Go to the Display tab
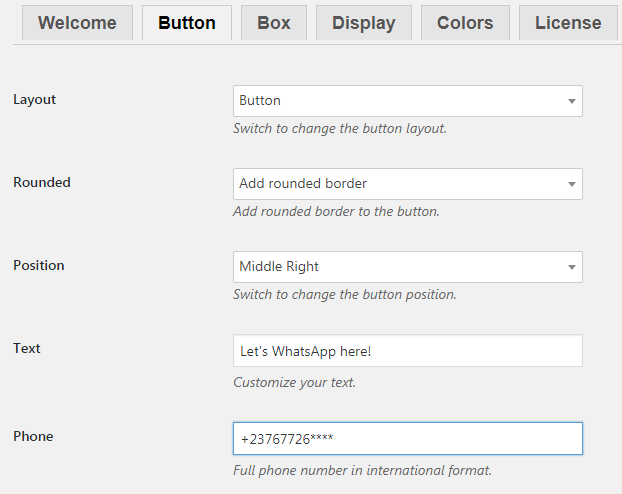The image size is (622, 494). (x=364, y=23)
